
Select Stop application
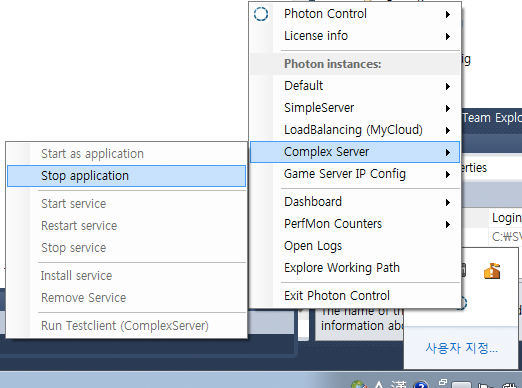click(126, 176)
